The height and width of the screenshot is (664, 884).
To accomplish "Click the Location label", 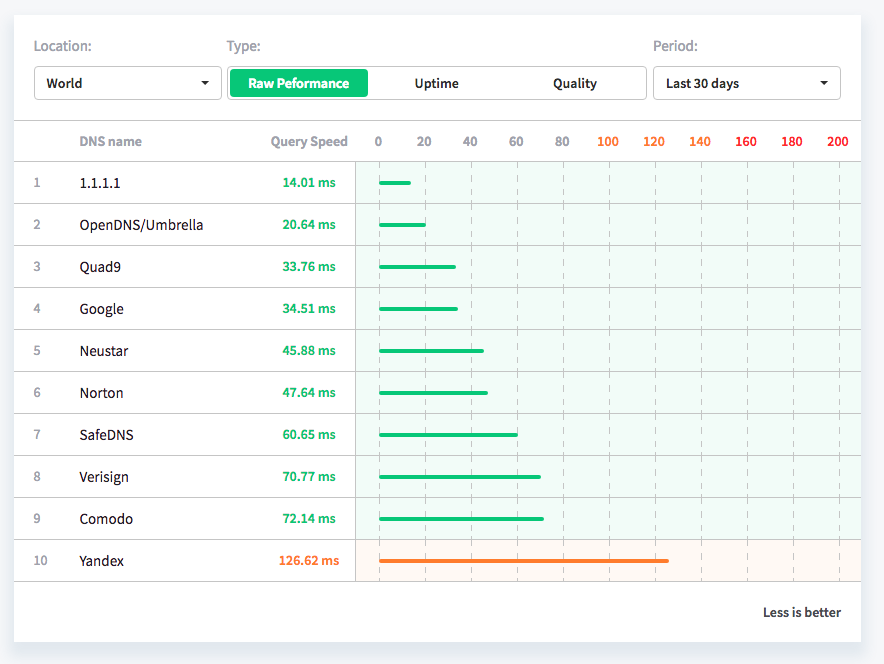I will 63,46.
